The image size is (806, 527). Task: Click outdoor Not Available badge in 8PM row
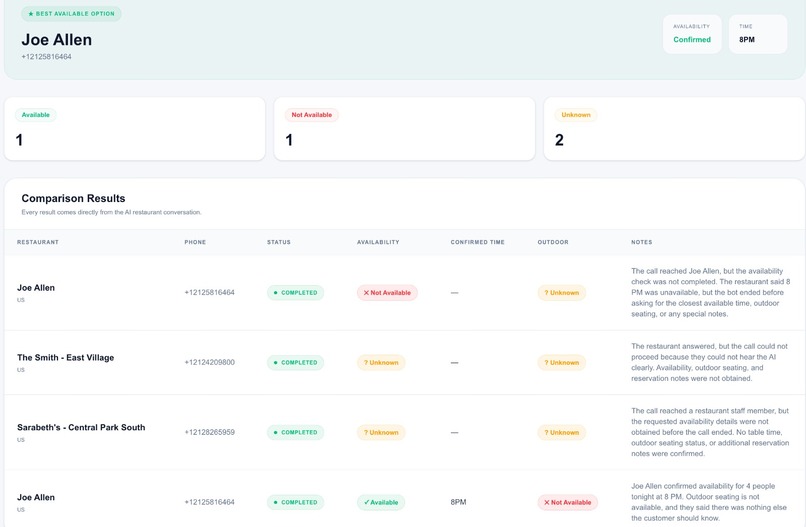coord(567,502)
